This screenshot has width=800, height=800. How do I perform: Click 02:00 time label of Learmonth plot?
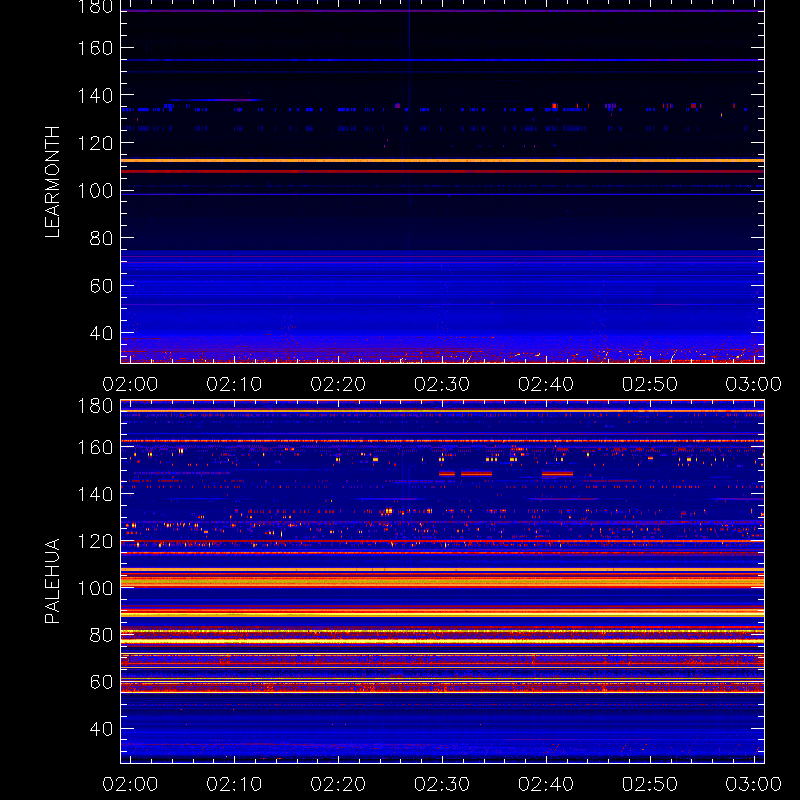coord(130,384)
